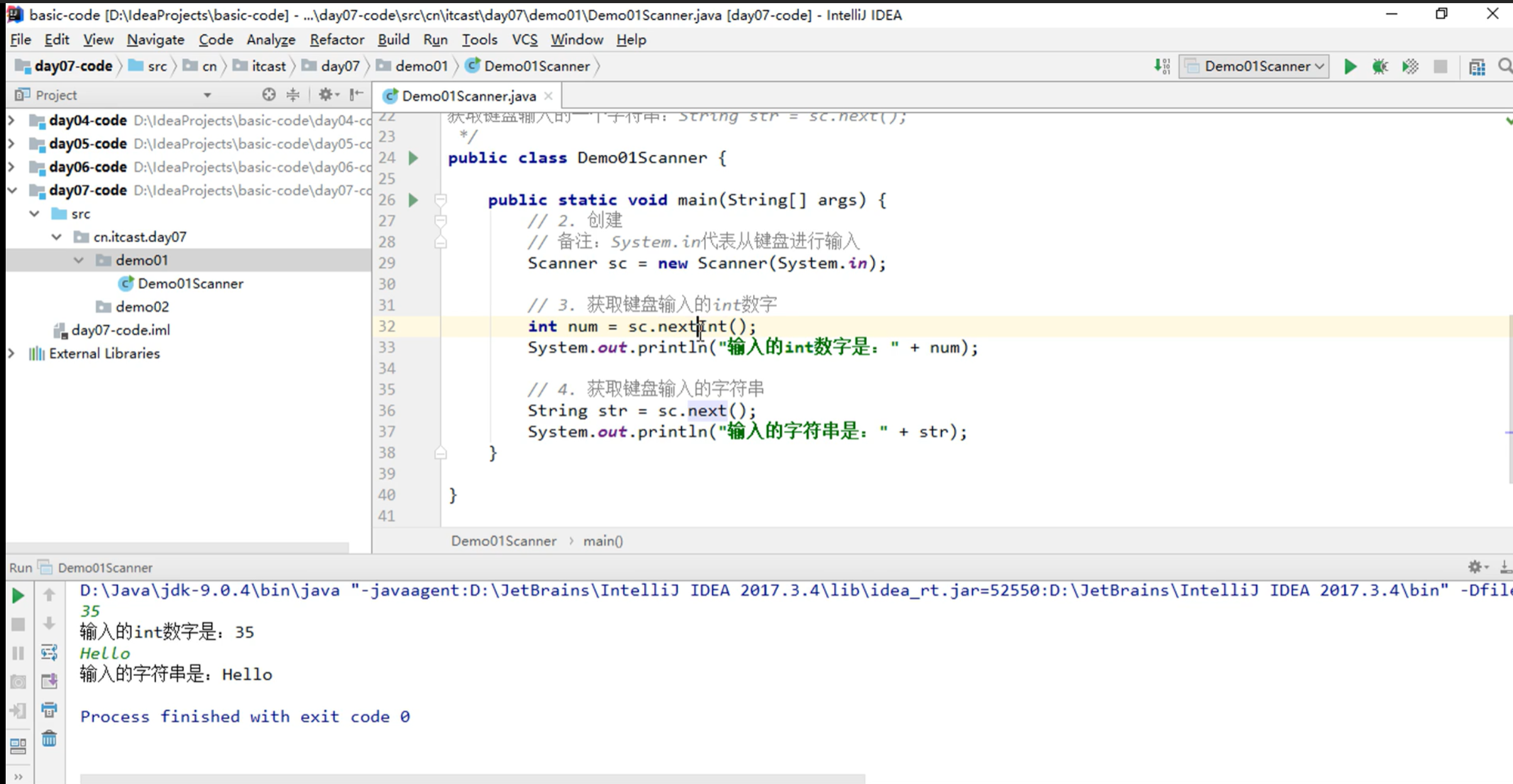Run with coverage icon in toolbar
Screen dimensions: 1513x784
click(x=1410, y=67)
